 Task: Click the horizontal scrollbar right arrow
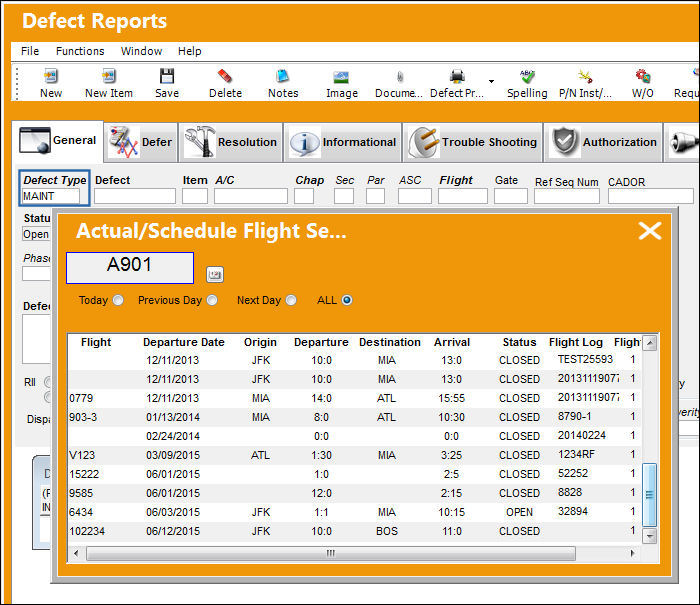(633, 553)
